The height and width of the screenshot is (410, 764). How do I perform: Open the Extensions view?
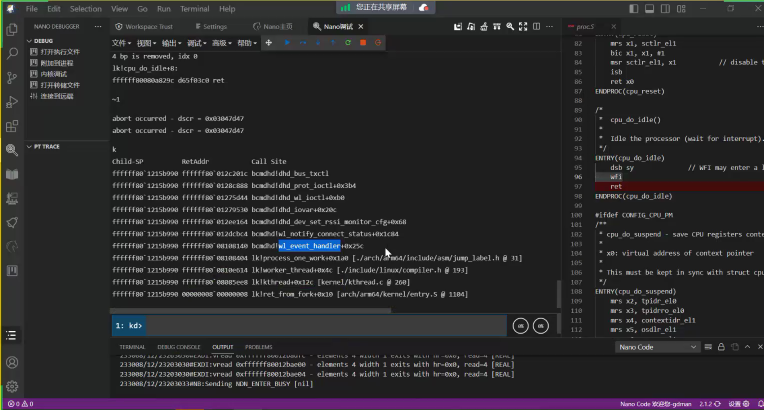(x=12, y=127)
